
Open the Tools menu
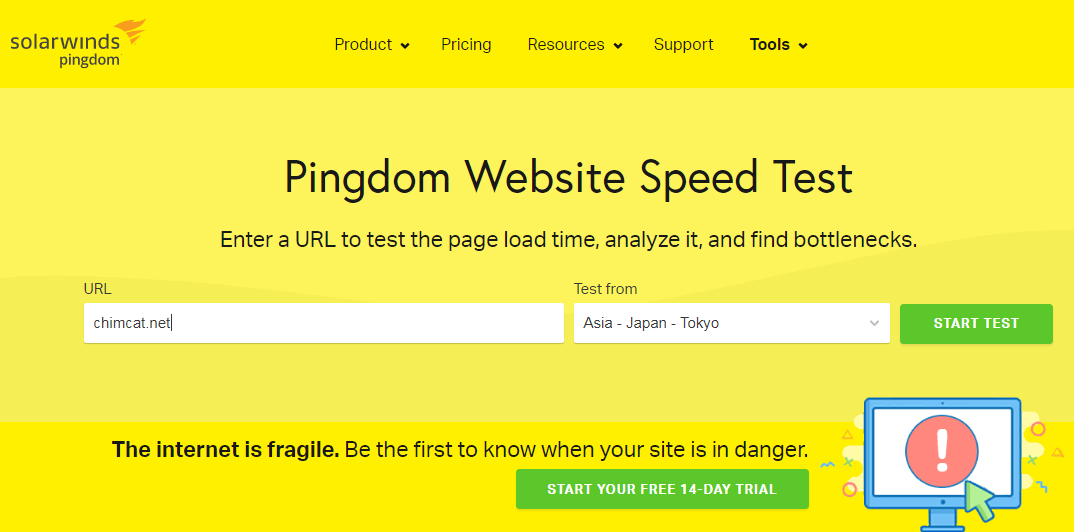pos(778,45)
